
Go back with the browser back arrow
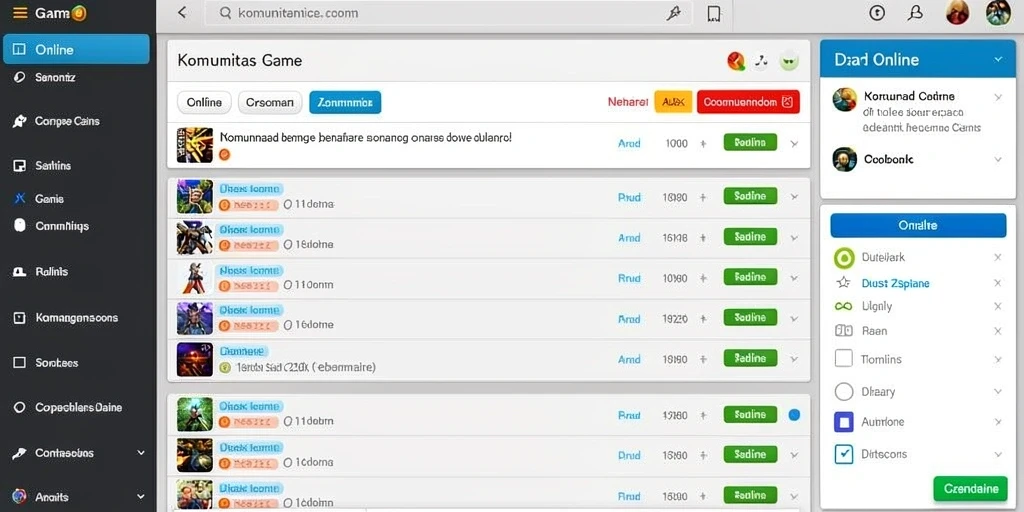(x=182, y=12)
